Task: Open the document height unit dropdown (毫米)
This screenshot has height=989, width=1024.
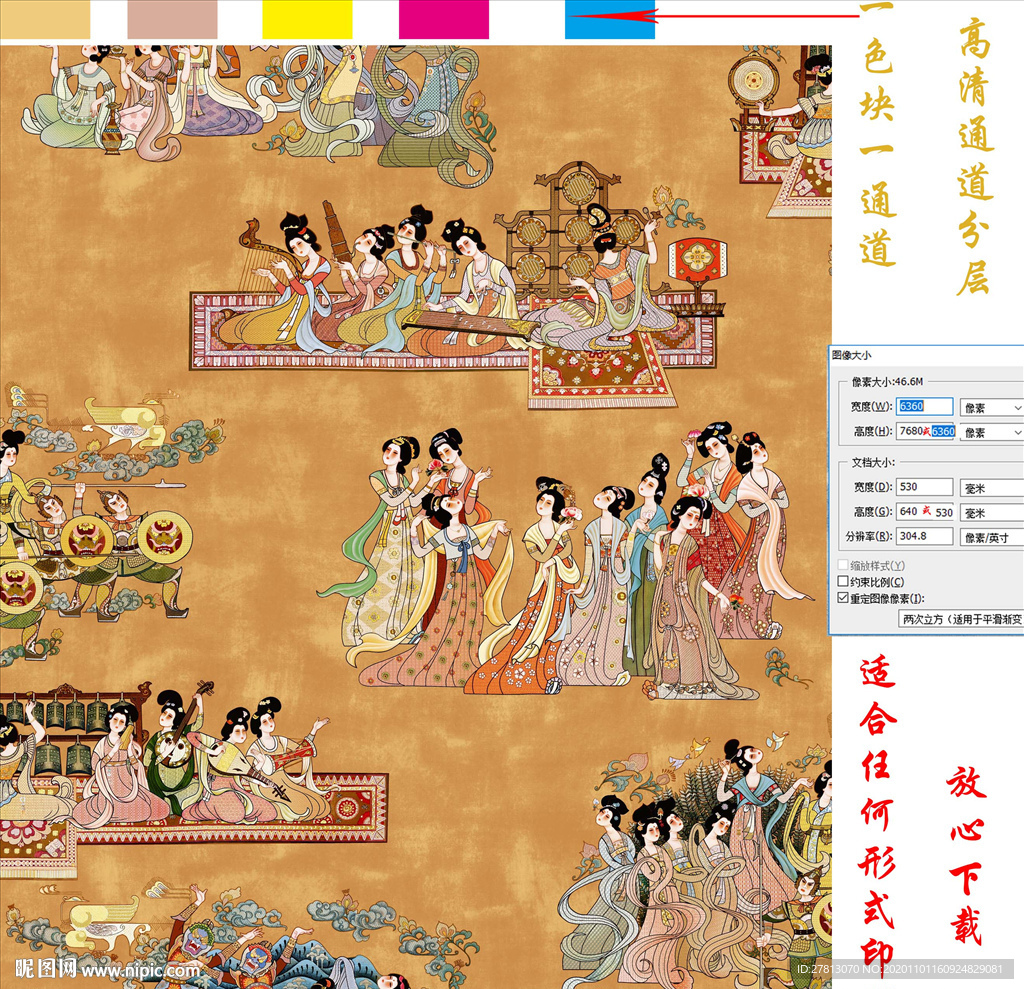Action: pos(991,513)
